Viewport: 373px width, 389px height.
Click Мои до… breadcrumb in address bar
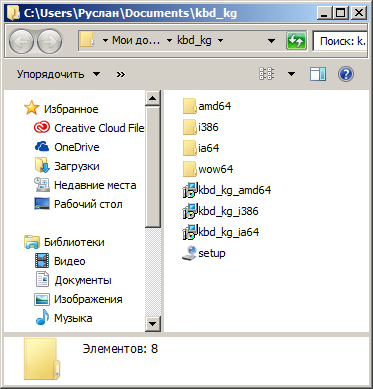point(136,40)
